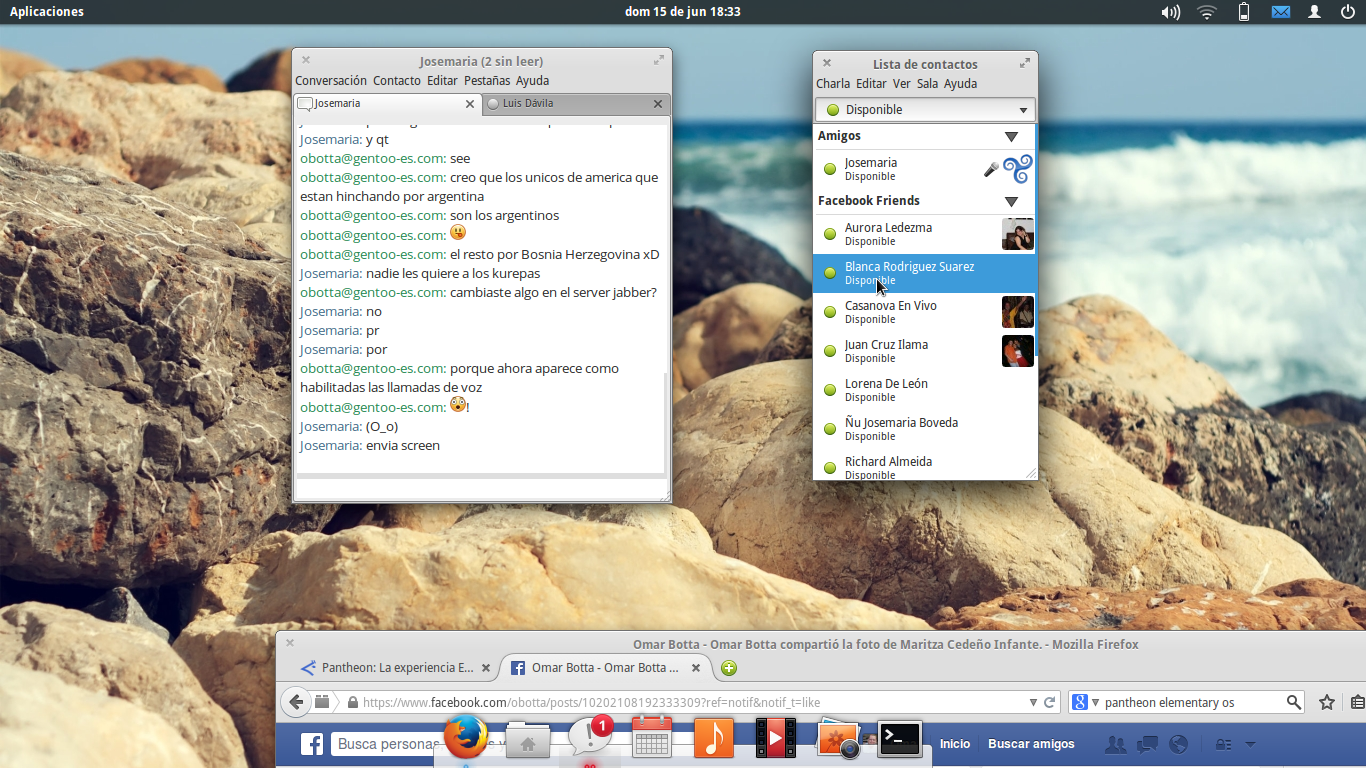Open the mail messages indicator
The height and width of the screenshot is (768, 1366).
(1280, 12)
